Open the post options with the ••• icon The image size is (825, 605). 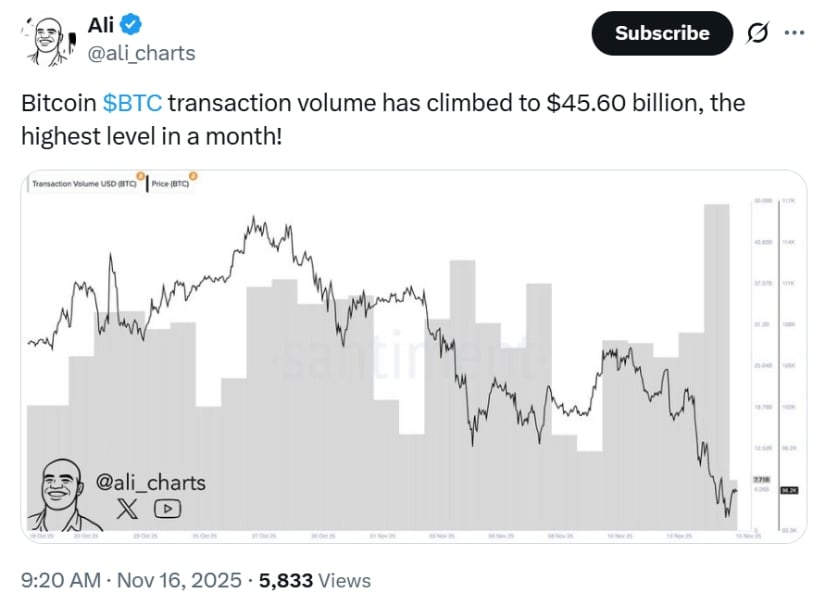click(x=795, y=33)
